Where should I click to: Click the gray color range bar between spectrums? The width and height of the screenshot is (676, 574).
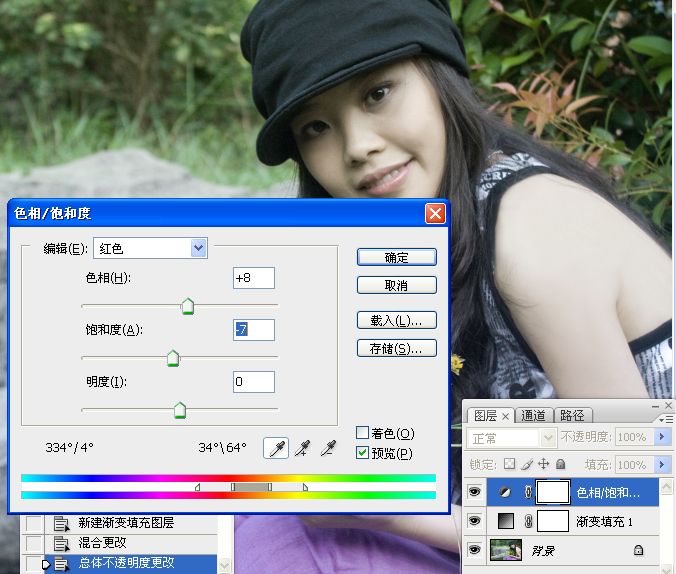coord(251,487)
